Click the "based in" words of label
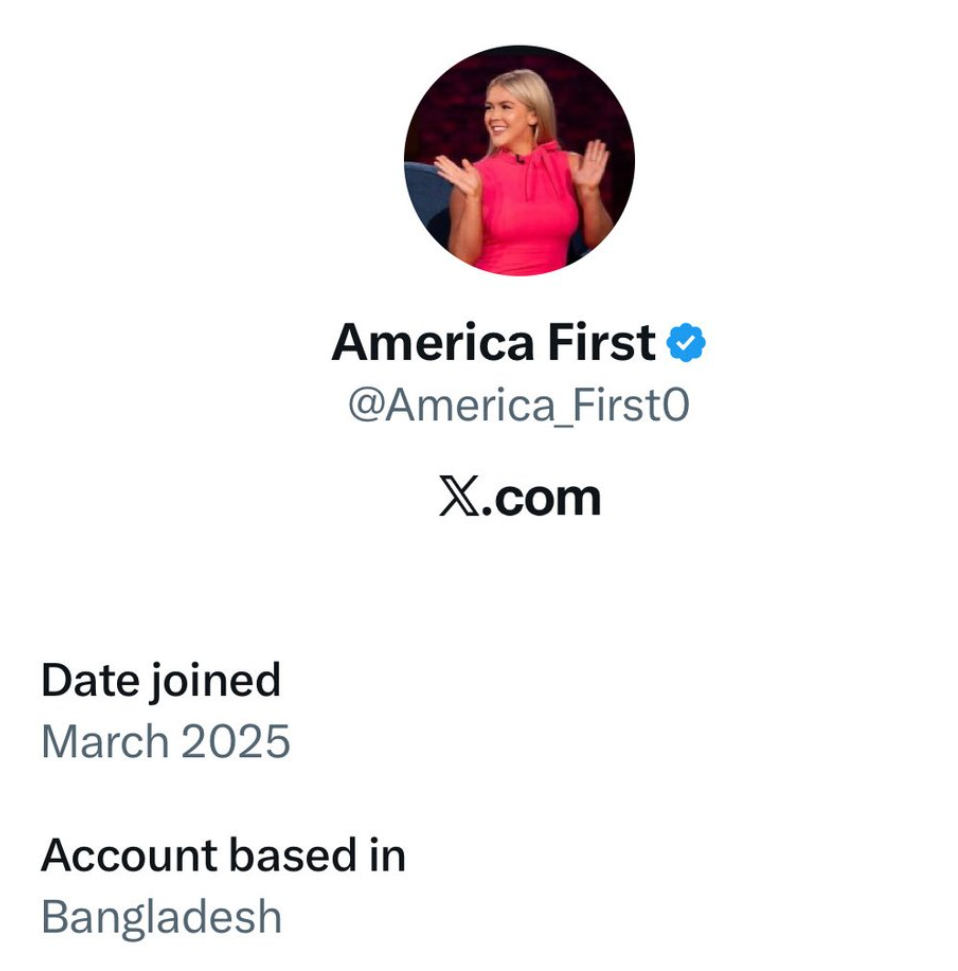The image size is (958, 971). pos(317,856)
